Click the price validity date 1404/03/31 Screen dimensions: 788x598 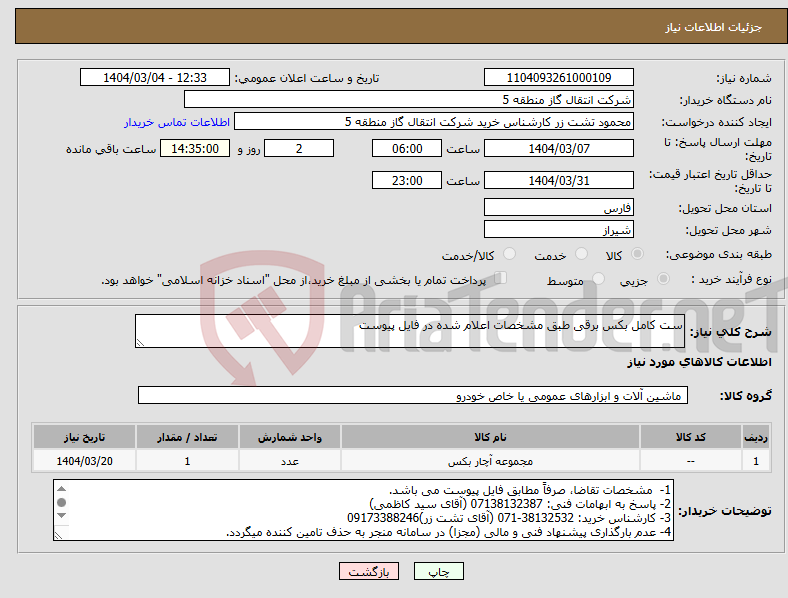pos(558,180)
